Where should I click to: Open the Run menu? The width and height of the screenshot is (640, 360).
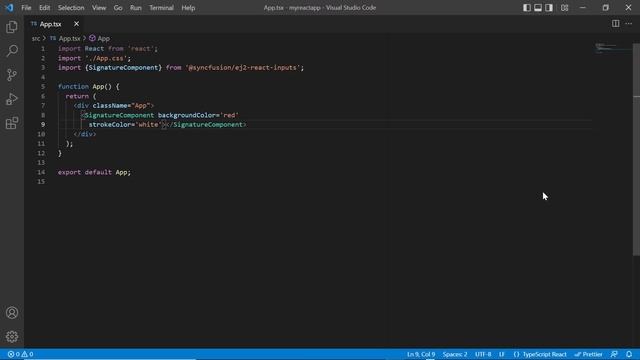(136, 8)
